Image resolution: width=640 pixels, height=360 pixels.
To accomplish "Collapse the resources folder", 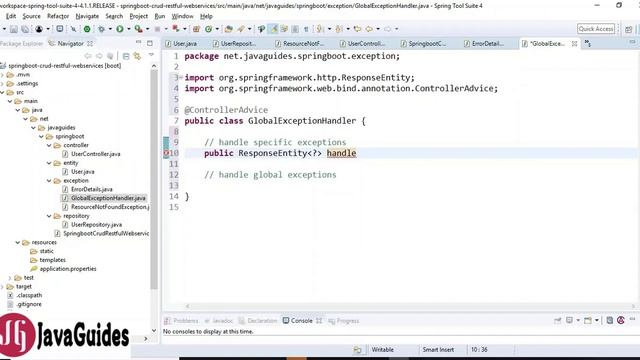I will (18, 242).
